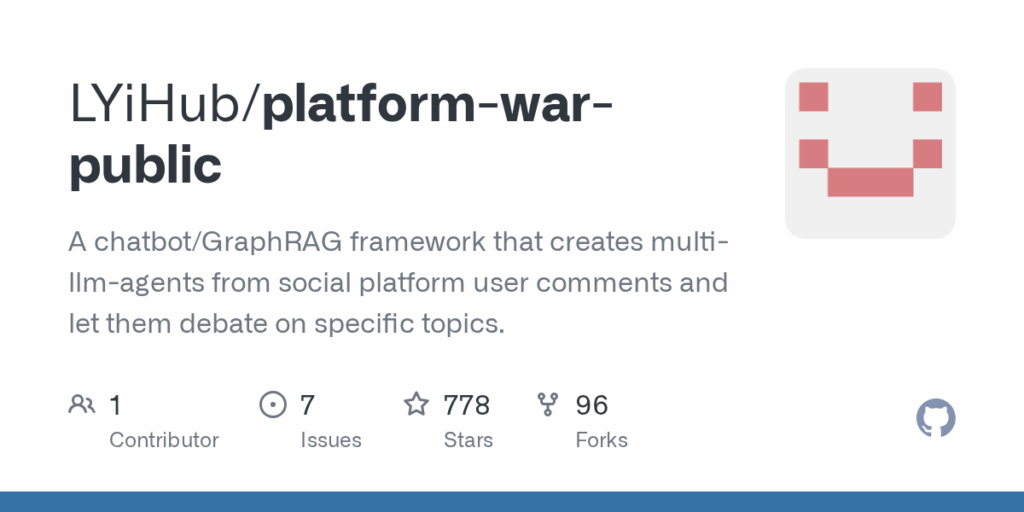Viewport: 1024px width, 512px height.
Task: Click the chatbot/GraphRAG framework description line
Action: [x=398, y=242]
